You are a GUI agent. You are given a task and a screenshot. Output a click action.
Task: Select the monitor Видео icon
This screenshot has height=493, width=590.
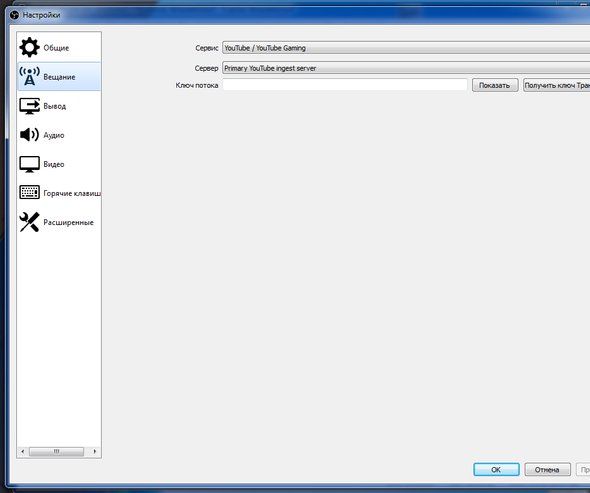(x=29, y=164)
